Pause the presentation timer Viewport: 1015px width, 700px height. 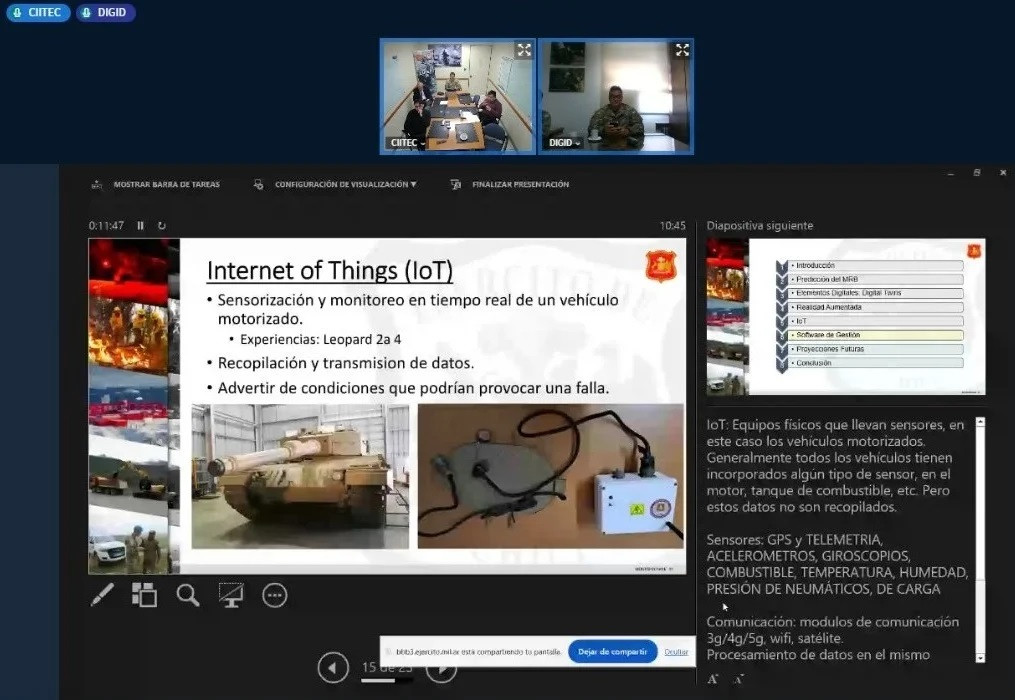pyautogui.click(x=140, y=225)
